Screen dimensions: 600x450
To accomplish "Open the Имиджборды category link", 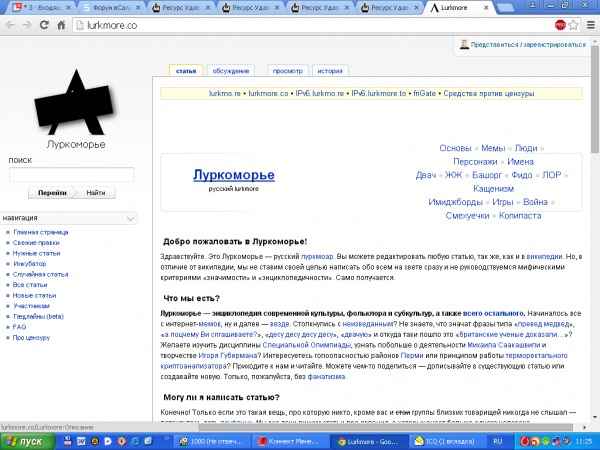I will (455, 202).
